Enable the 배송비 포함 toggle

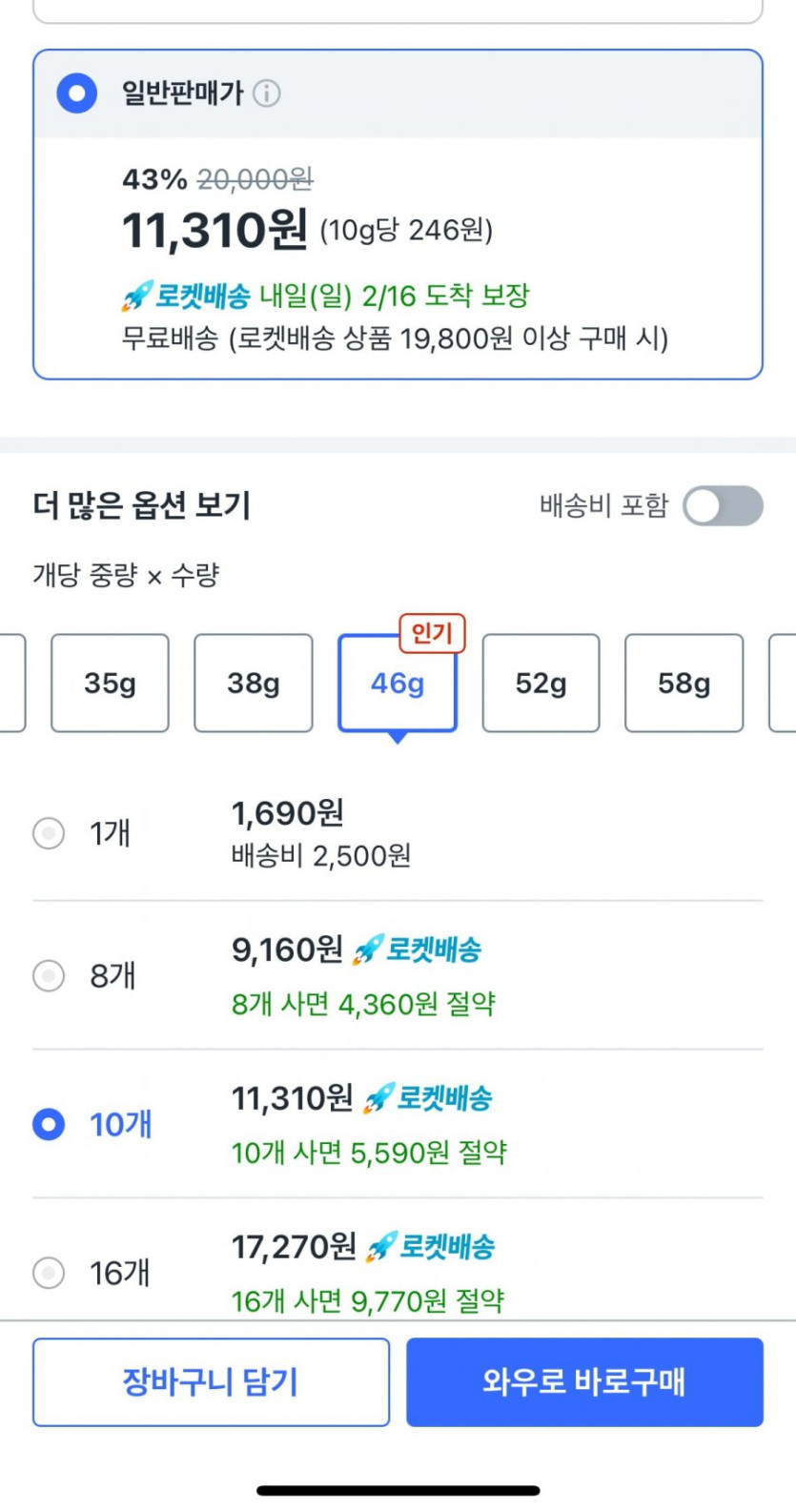click(723, 505)
